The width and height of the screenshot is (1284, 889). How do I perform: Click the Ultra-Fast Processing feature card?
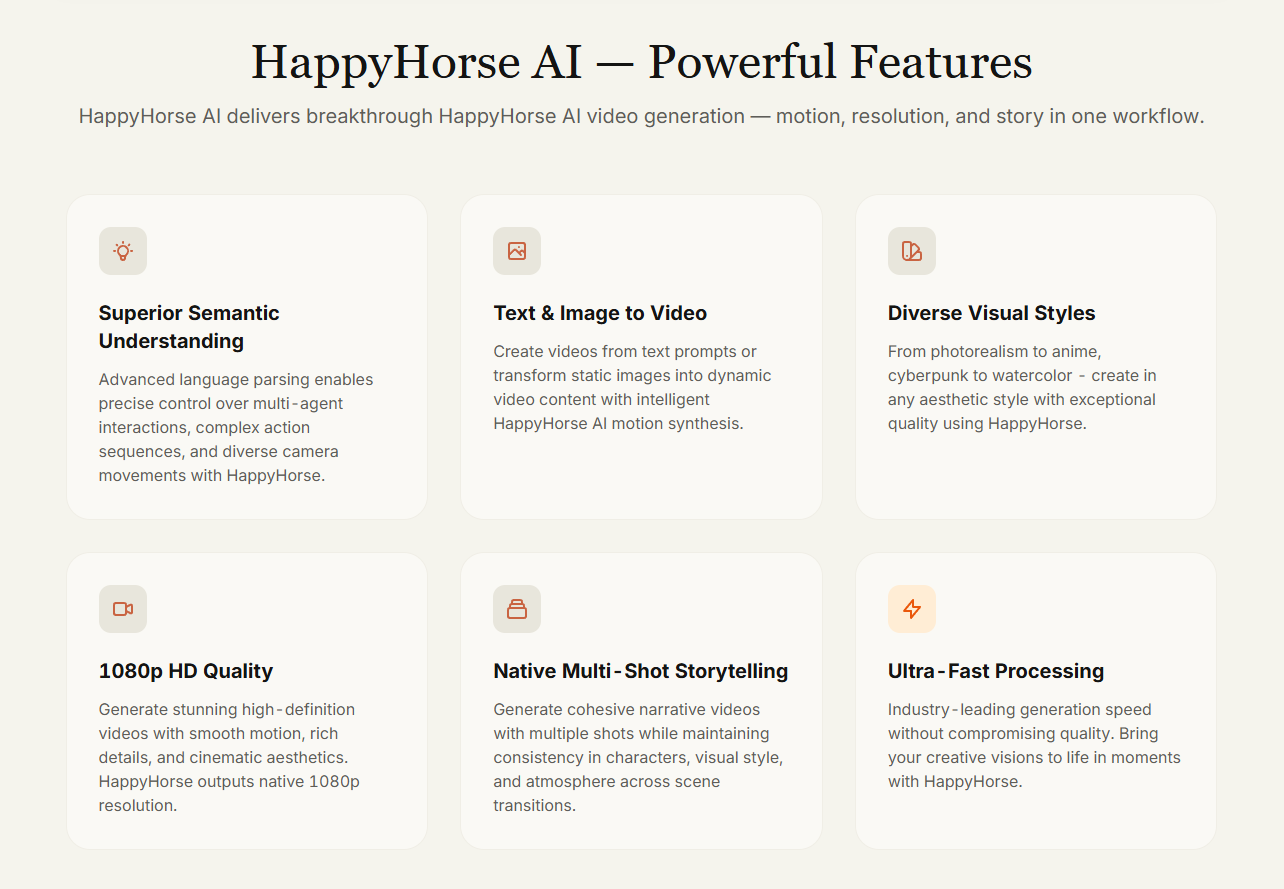[1035, 700]
